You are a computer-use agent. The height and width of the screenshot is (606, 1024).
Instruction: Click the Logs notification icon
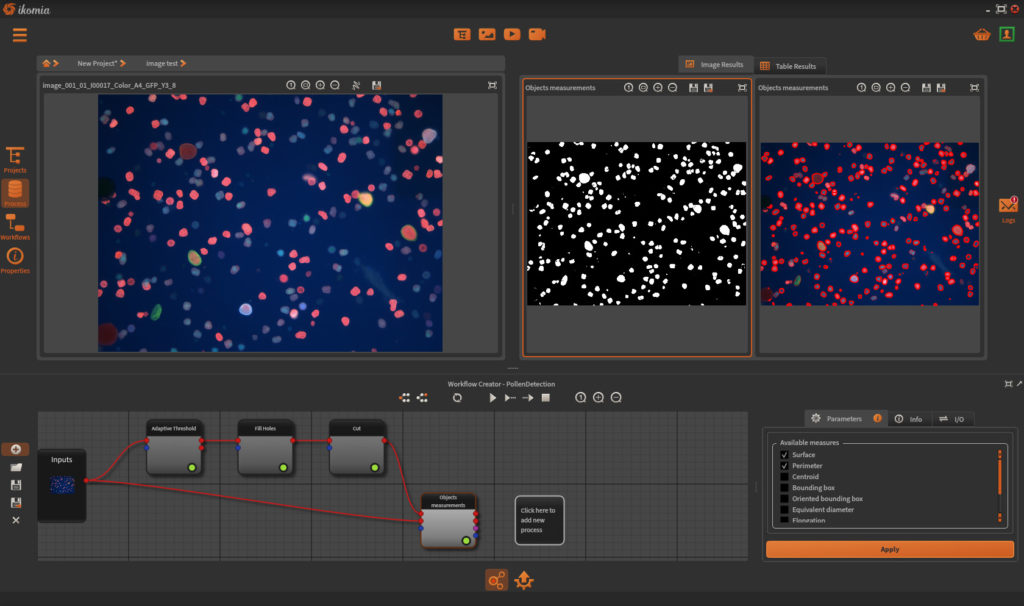(1008, 206)
